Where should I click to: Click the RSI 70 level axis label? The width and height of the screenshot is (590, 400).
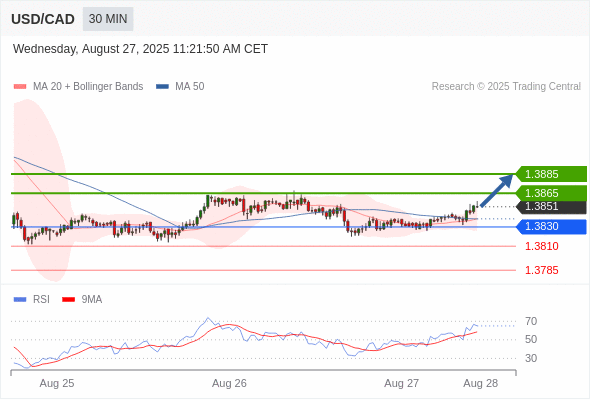[x=531, y=321]
